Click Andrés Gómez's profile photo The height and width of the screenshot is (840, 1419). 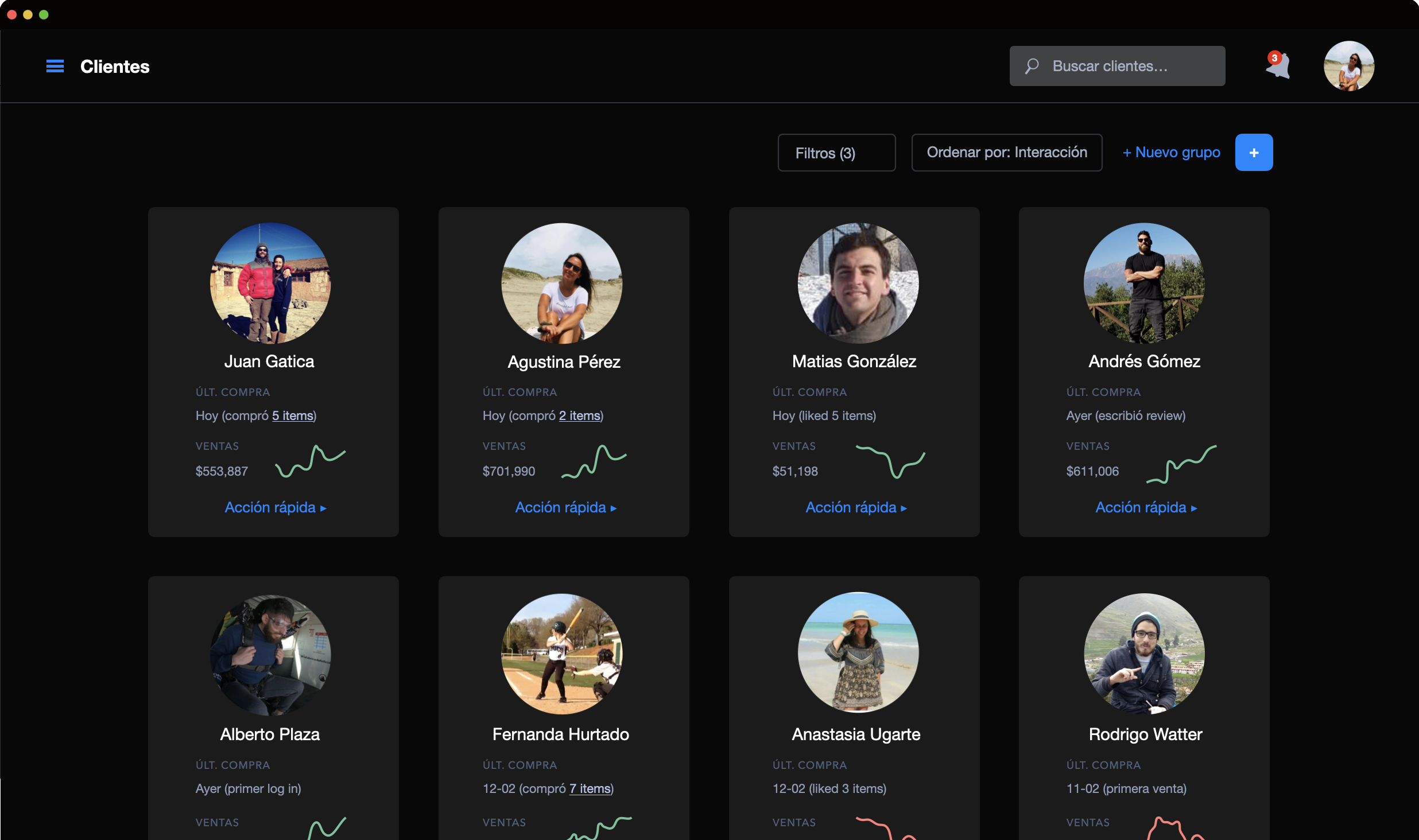pos(1144,283)
